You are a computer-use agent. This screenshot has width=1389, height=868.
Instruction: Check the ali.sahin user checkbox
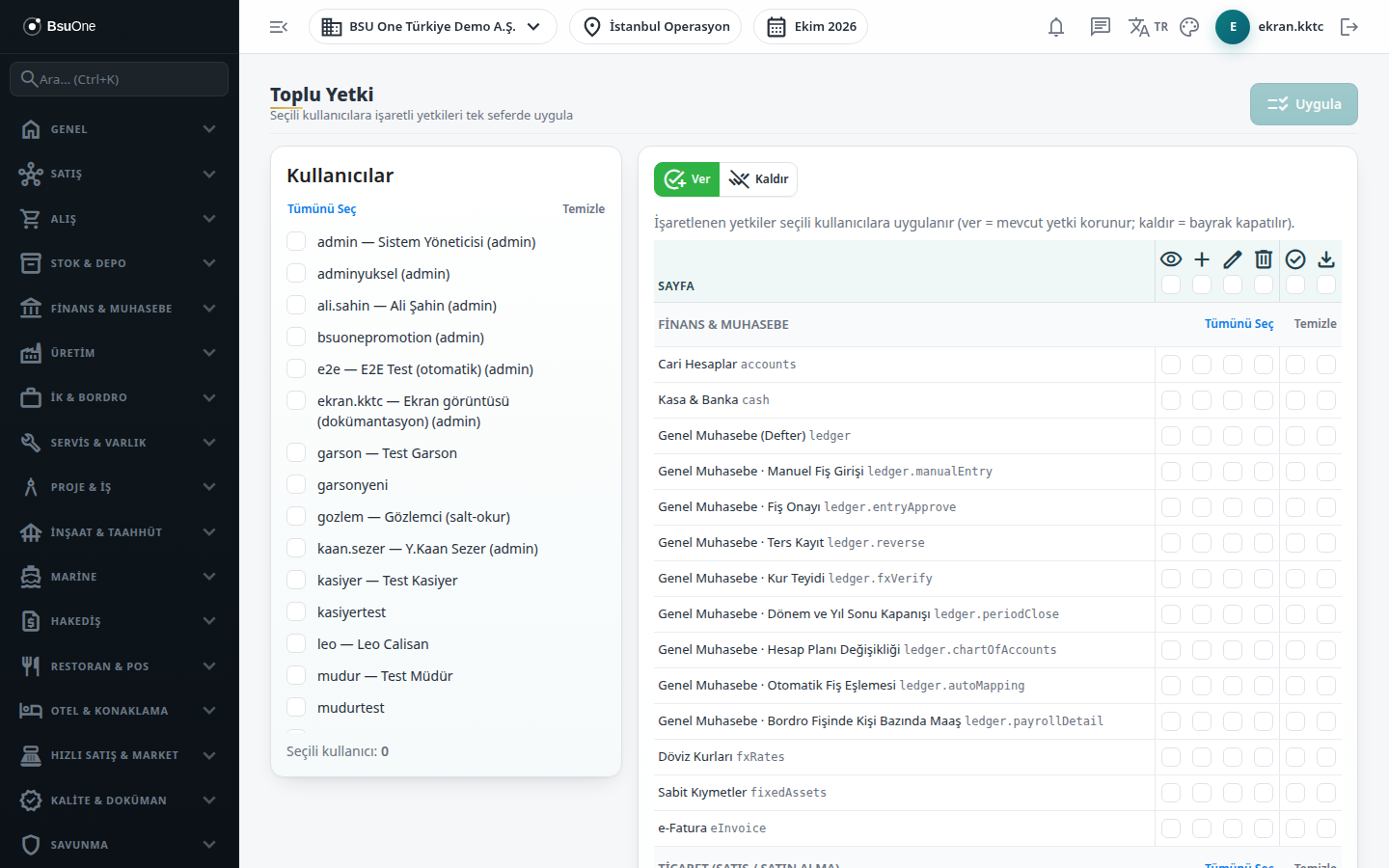click(x=296, y=305)
